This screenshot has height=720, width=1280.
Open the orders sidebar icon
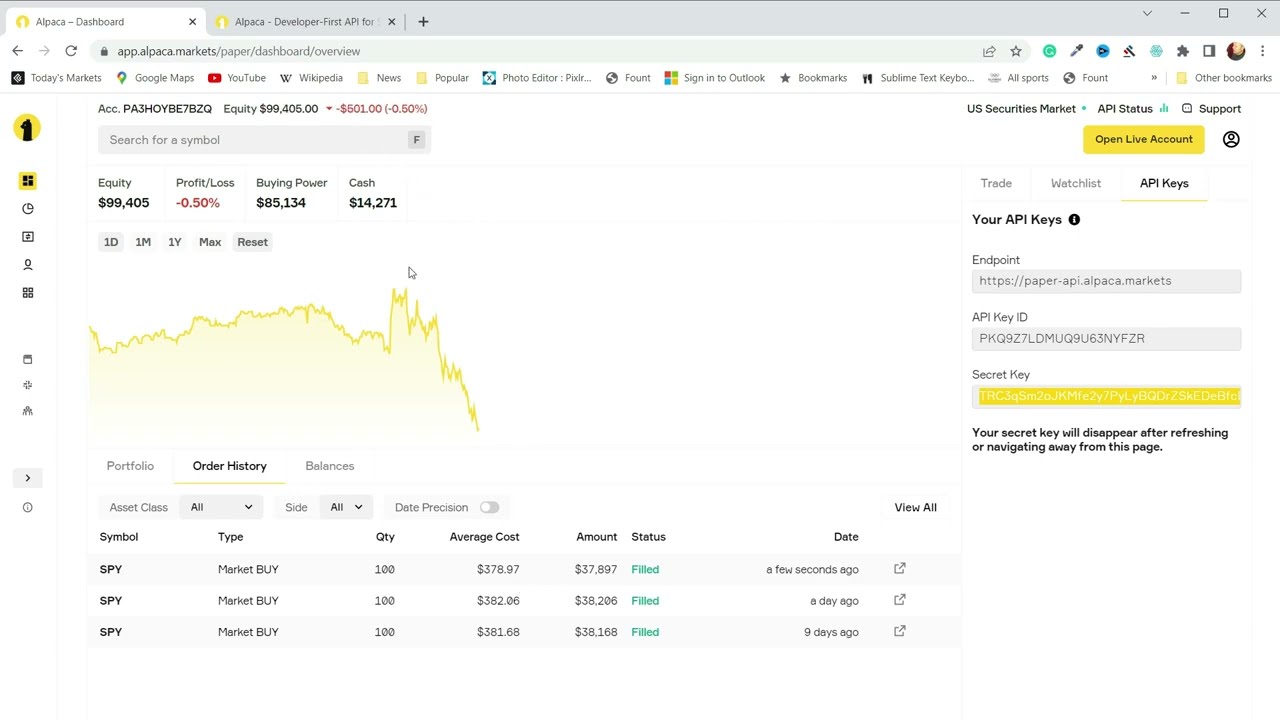click(28, 237)
